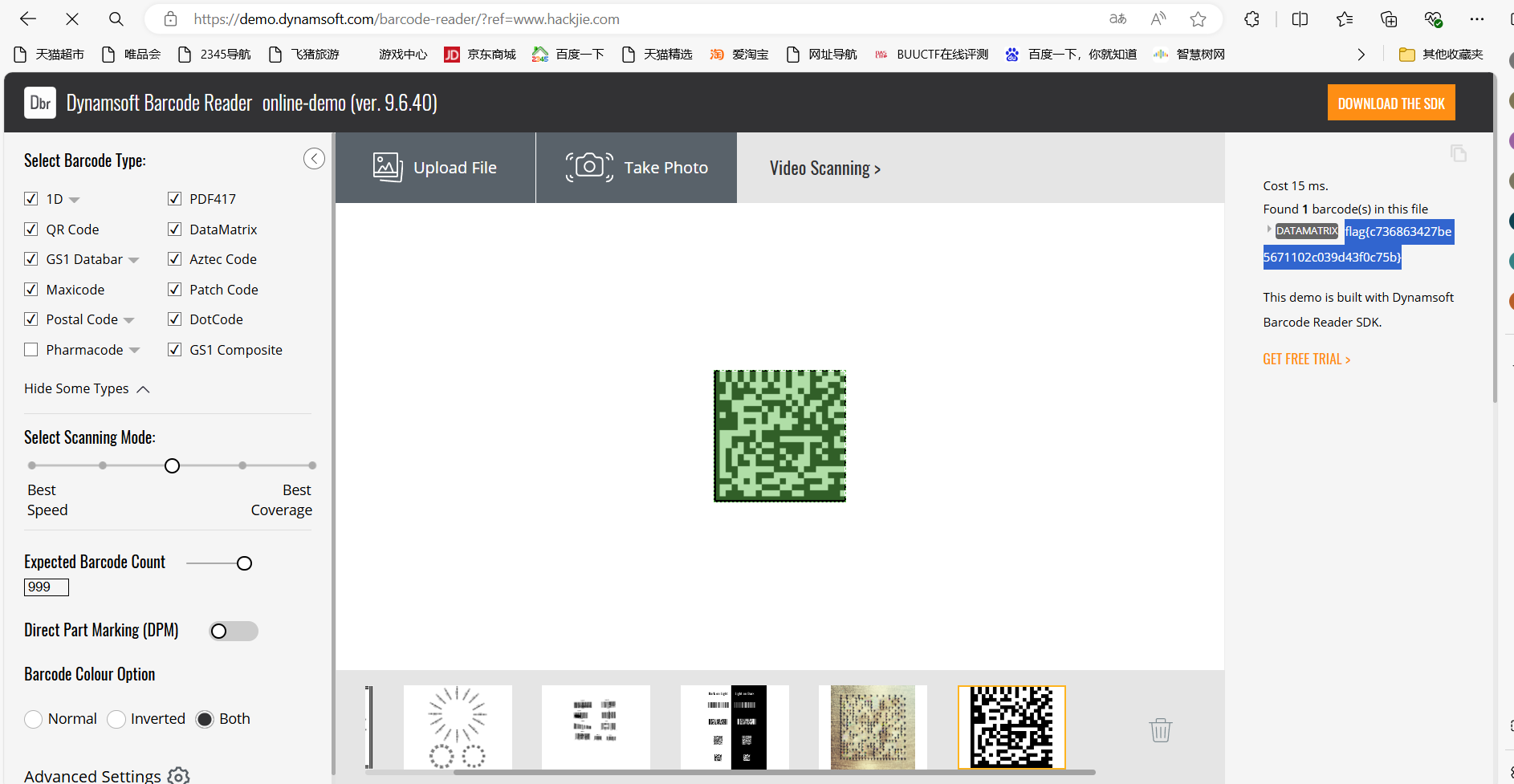Toggle the GS1 Composite checkbox
Screen dimensions: 1514x784
coord(174,349)
